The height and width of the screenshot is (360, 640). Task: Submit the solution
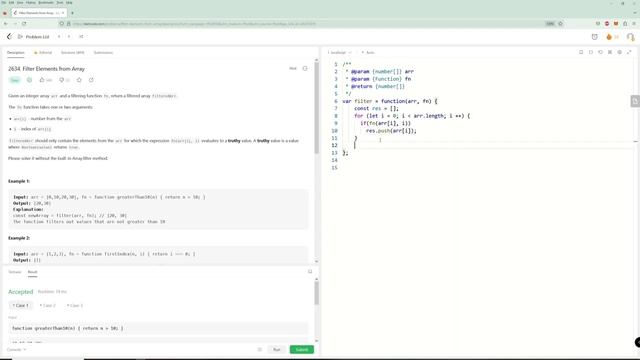(x=302, y=349)
